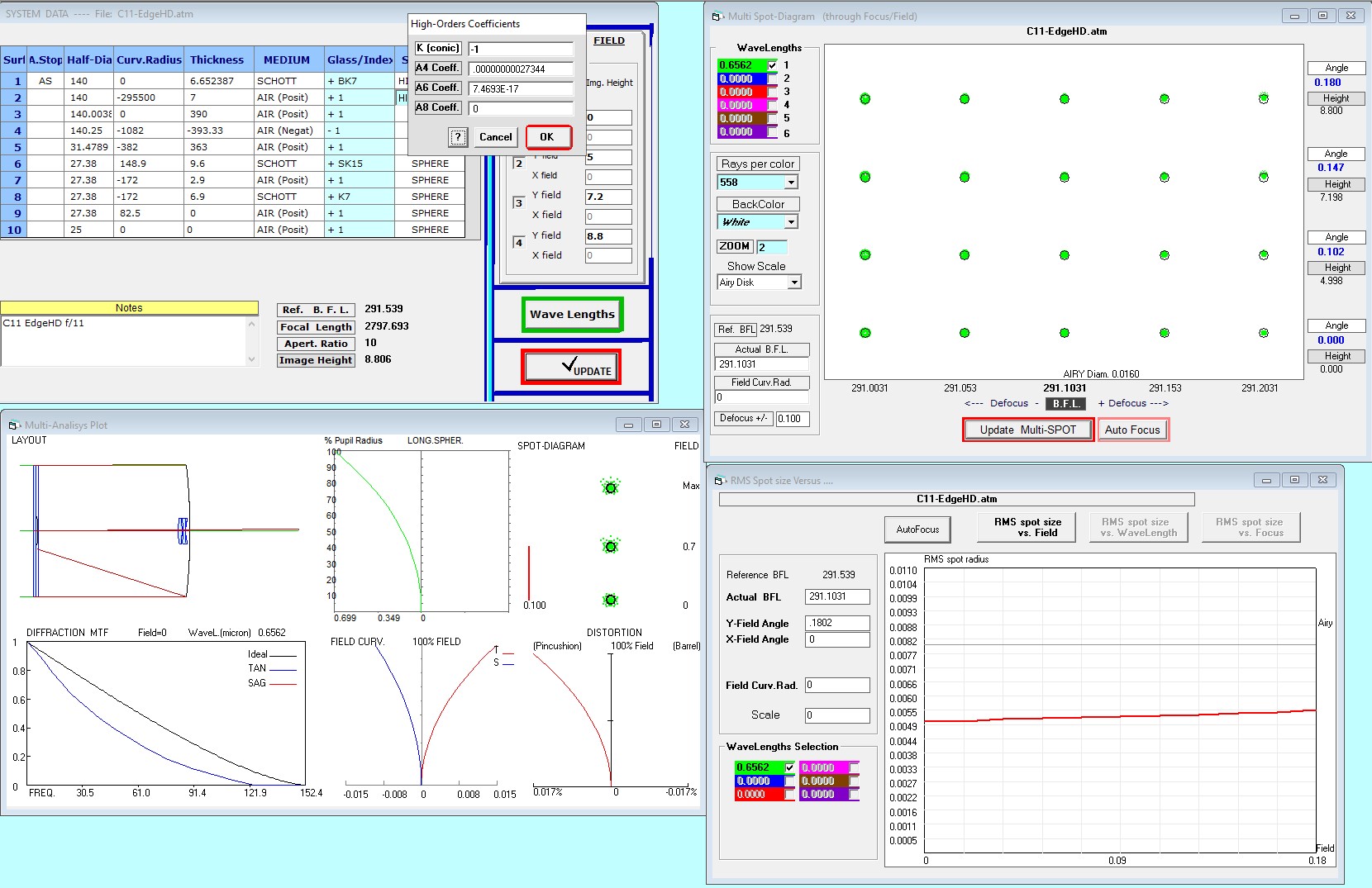Switch to RMS spot size vs. Field
1372x888 pixels.
tap(1027, 527)
